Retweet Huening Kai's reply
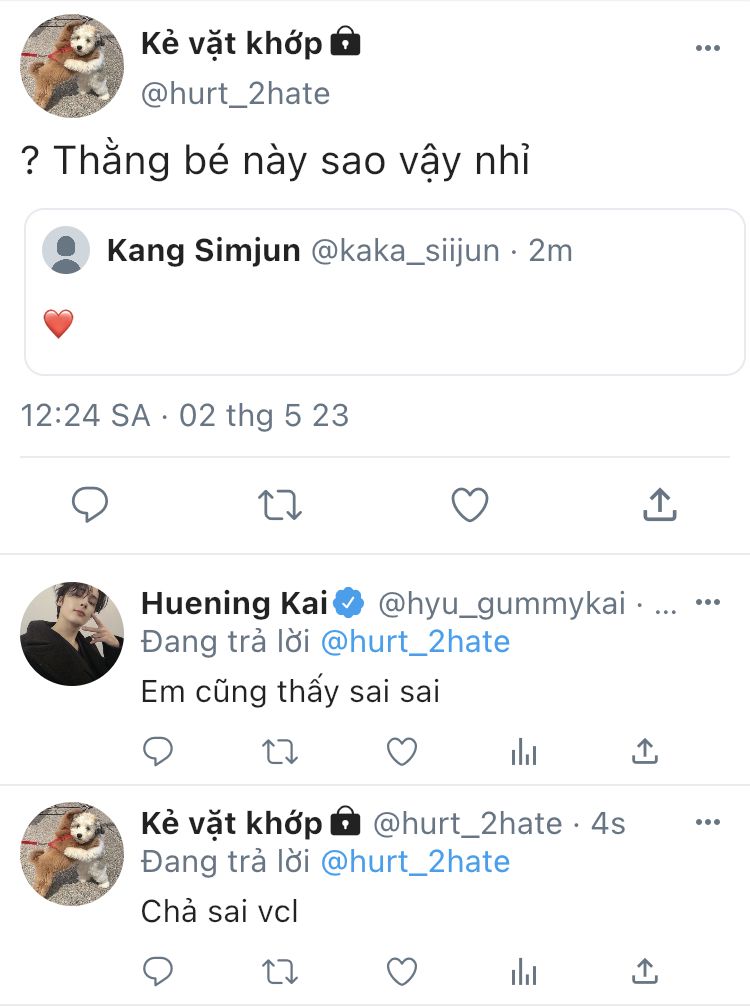 coord(280,751)
